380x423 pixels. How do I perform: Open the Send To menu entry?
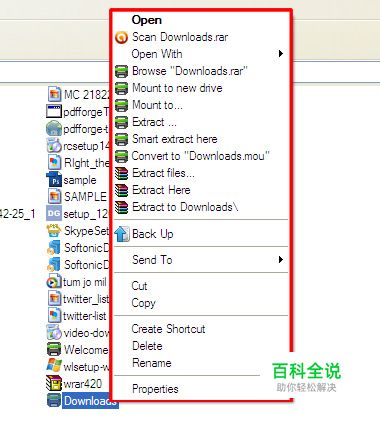(x=152, y=259)
